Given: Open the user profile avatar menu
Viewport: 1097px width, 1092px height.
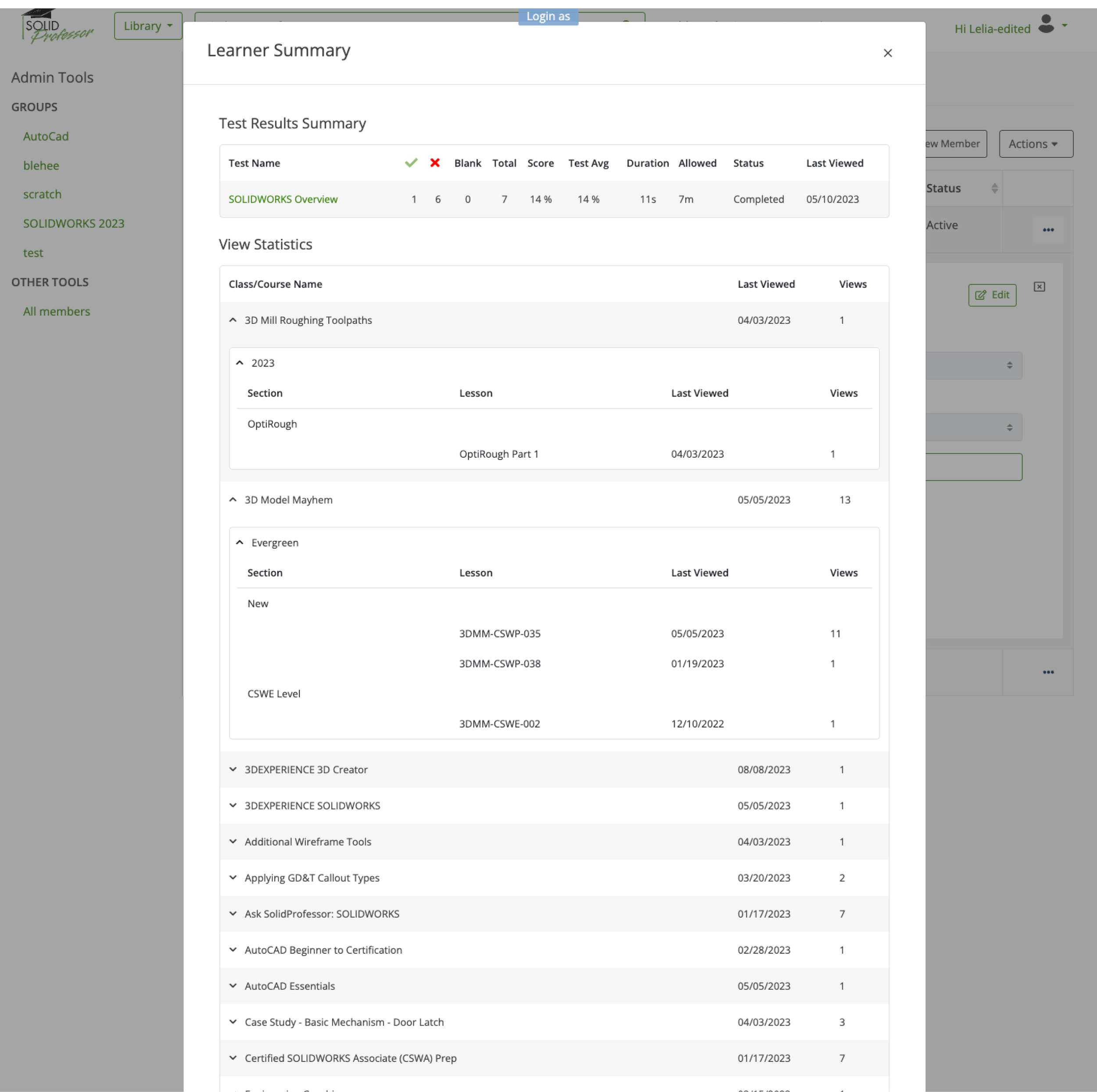Looking at the screenshot, I should coord(1046,25).
